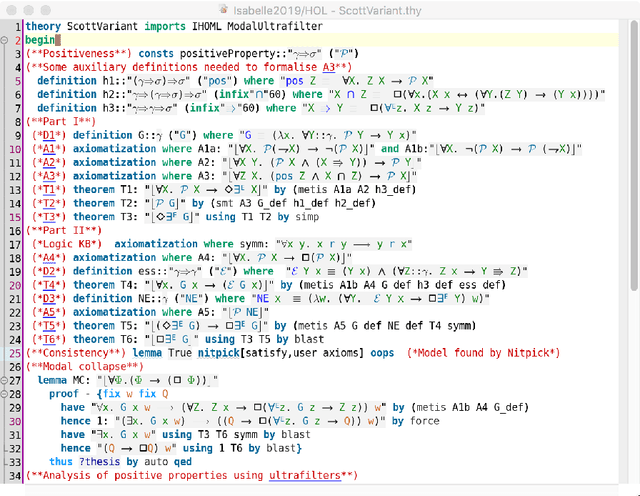Image resolution: width=640 pixels, height=496 pixels.
Task: Click 'theorem' keyword of T6 on line 25
Action: pos(95,338)
